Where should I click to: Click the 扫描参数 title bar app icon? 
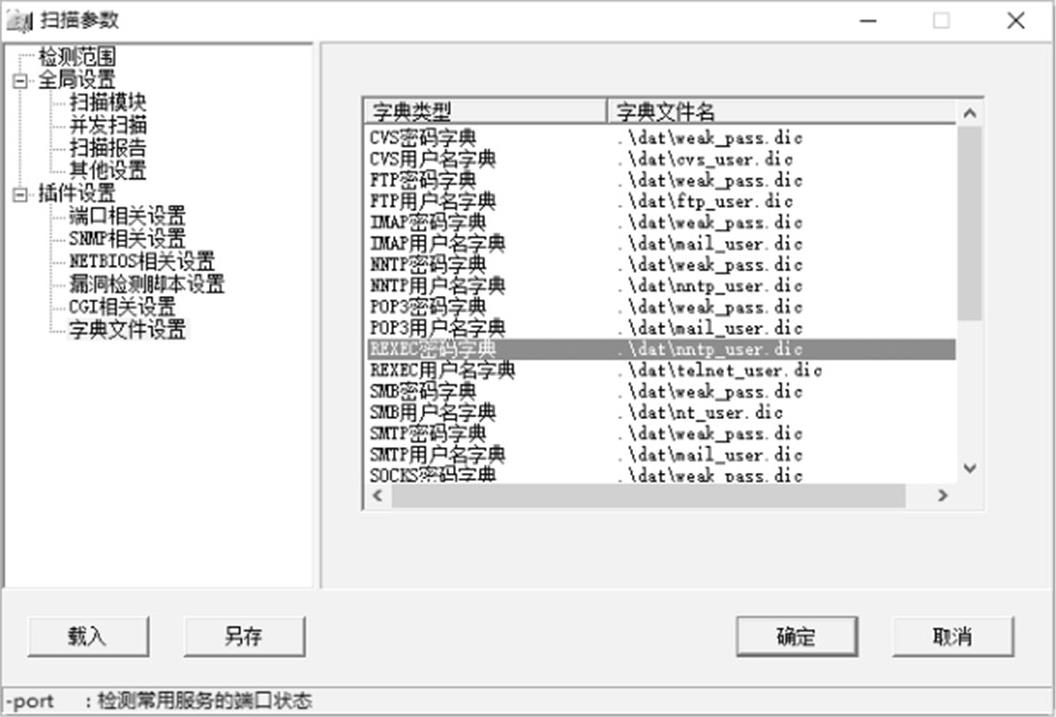tap(19, 20)
